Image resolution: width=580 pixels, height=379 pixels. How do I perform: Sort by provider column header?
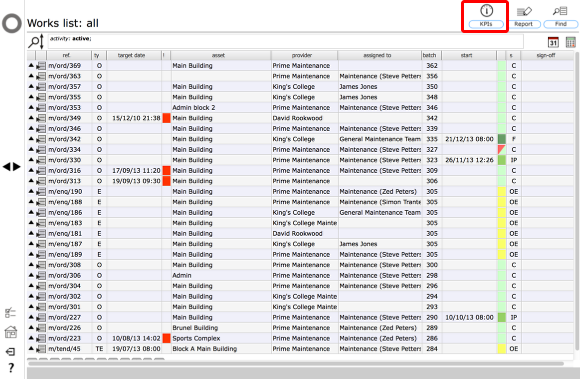coord(304,55)
